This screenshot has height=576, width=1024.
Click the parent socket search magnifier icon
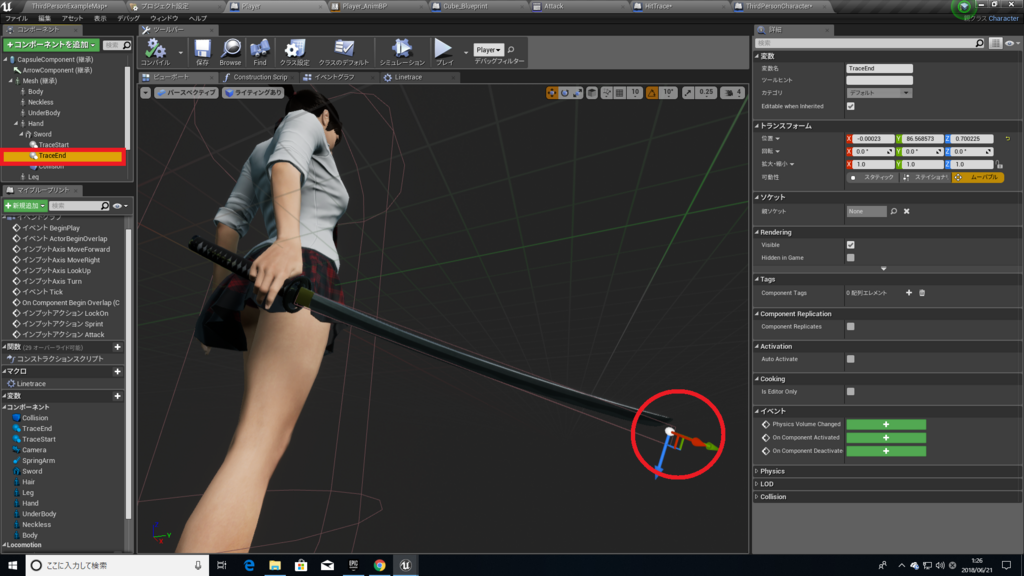click(894, 212)
